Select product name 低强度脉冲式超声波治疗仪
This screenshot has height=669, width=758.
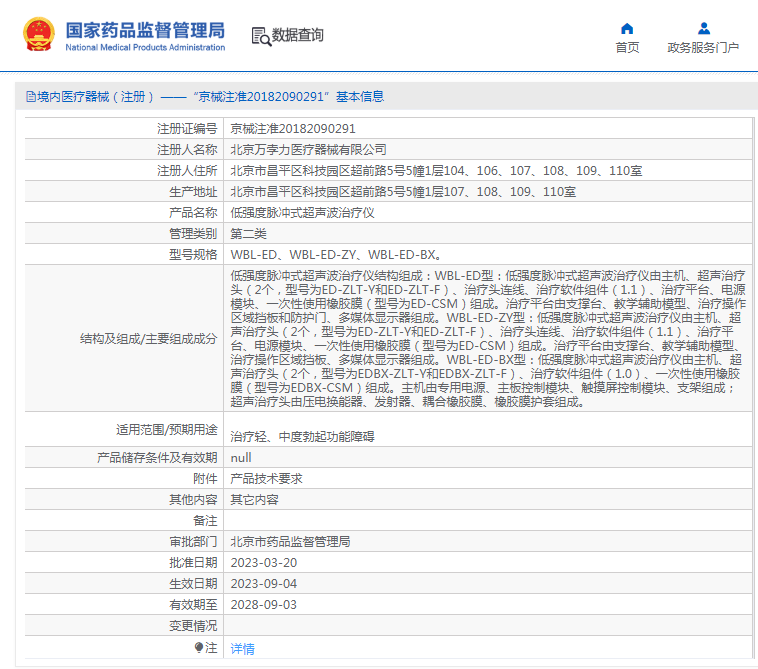coord(302,213)
